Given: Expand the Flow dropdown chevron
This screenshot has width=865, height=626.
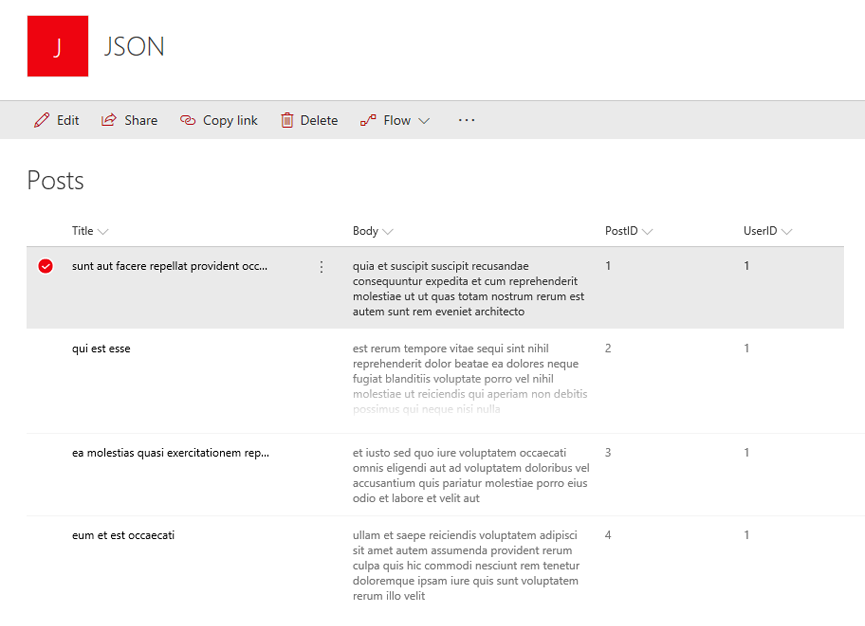Looking at the screenshot, I should pos(424,121).
